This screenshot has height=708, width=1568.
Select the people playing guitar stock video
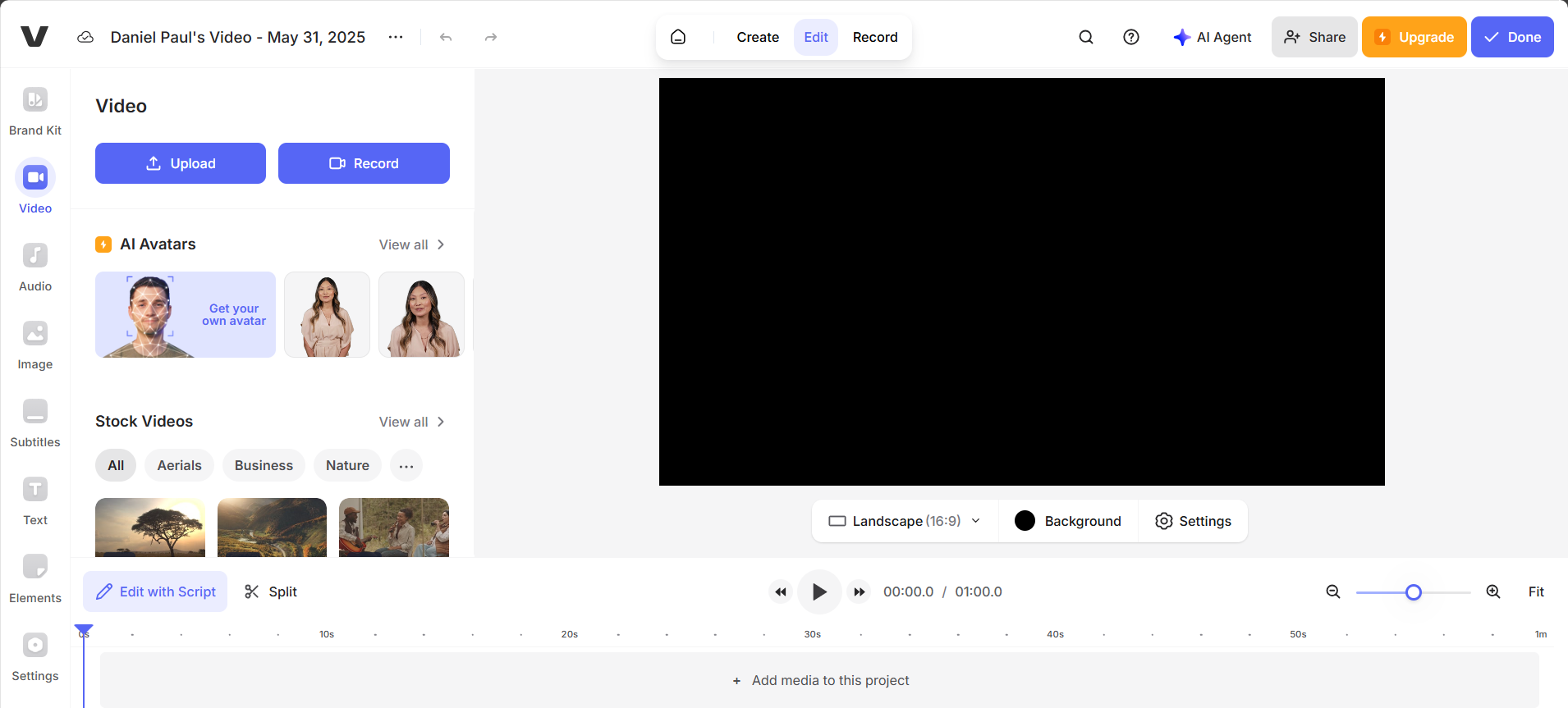(394, 528)
